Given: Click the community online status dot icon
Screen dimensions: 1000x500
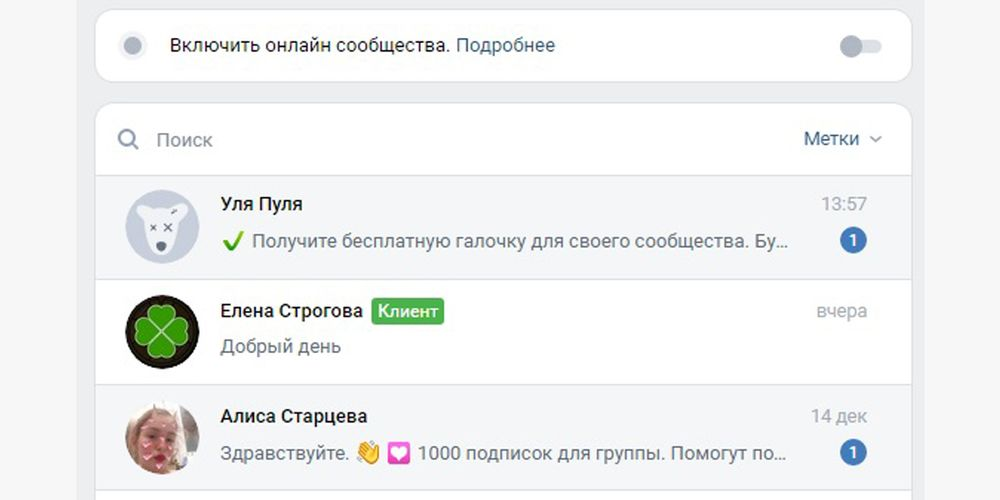Looking at the screenshot, I should [x=133, y=46].
